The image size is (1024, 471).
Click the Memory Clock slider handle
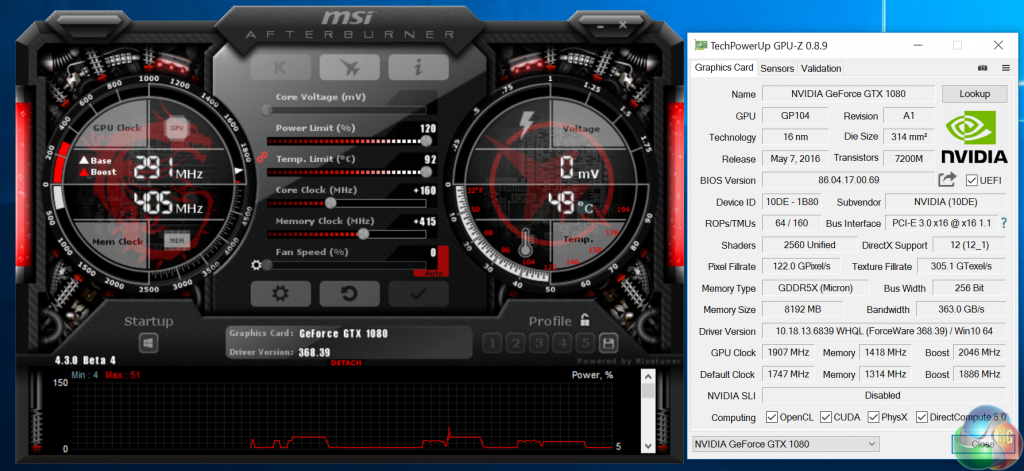[363, 234]
